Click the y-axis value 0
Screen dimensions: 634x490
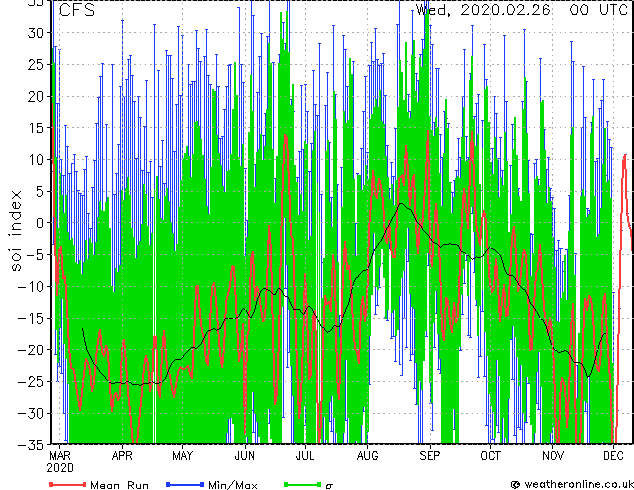39,223
